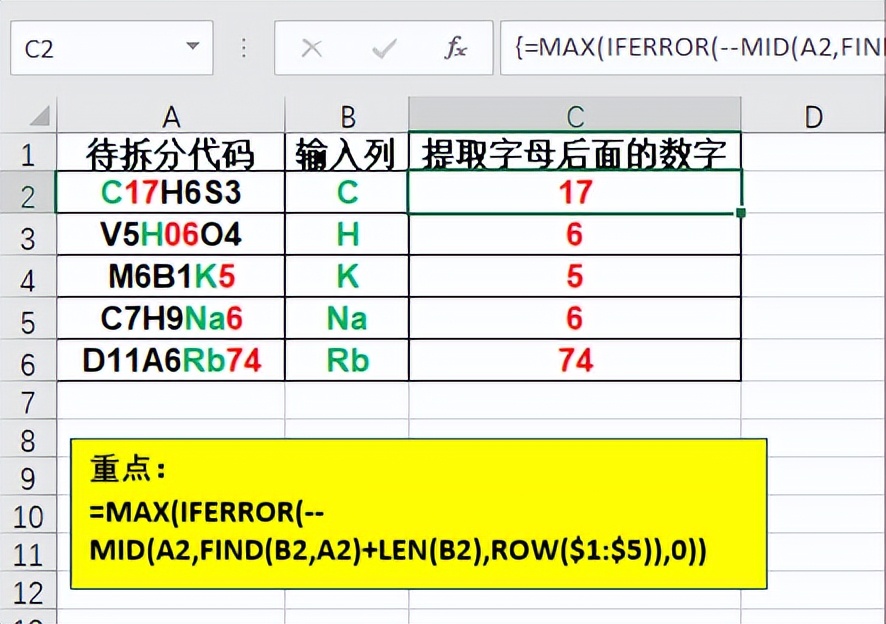Image resolution: width=886 pixels, height=624 pixels.
Task: Select input cell with letter K
Action: pos(347,276)
